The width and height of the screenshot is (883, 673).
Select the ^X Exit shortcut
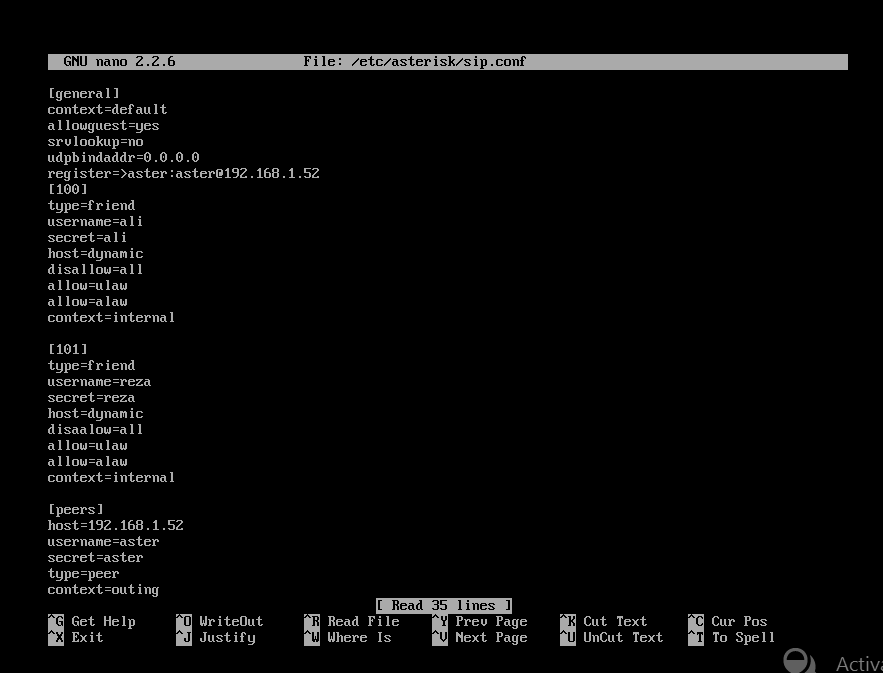(72, 637)
